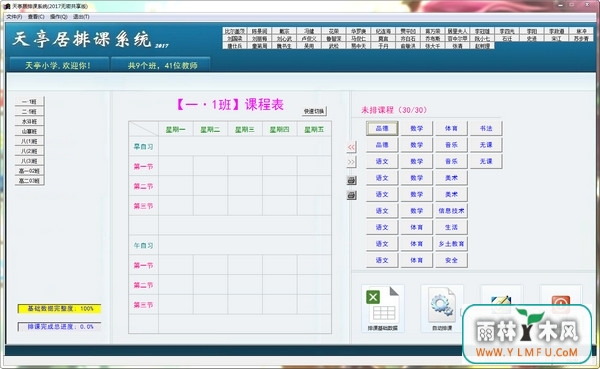Click the yellow 基础数据完整度 progress bar
This screenshot has width=600, height=369.
coord(60,309)
